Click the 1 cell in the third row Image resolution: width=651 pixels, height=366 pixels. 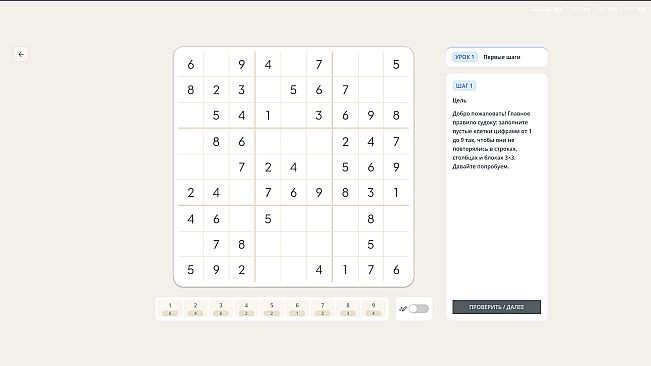tap(268, 115)
